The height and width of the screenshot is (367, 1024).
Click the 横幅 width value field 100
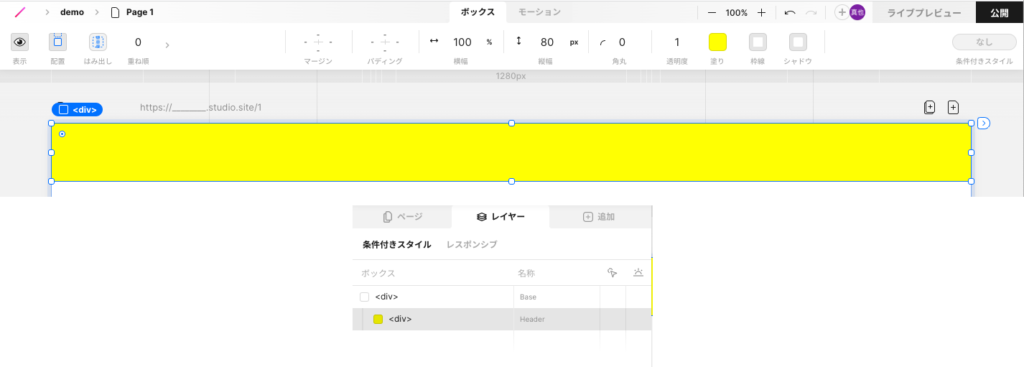(x=462, y=42)
